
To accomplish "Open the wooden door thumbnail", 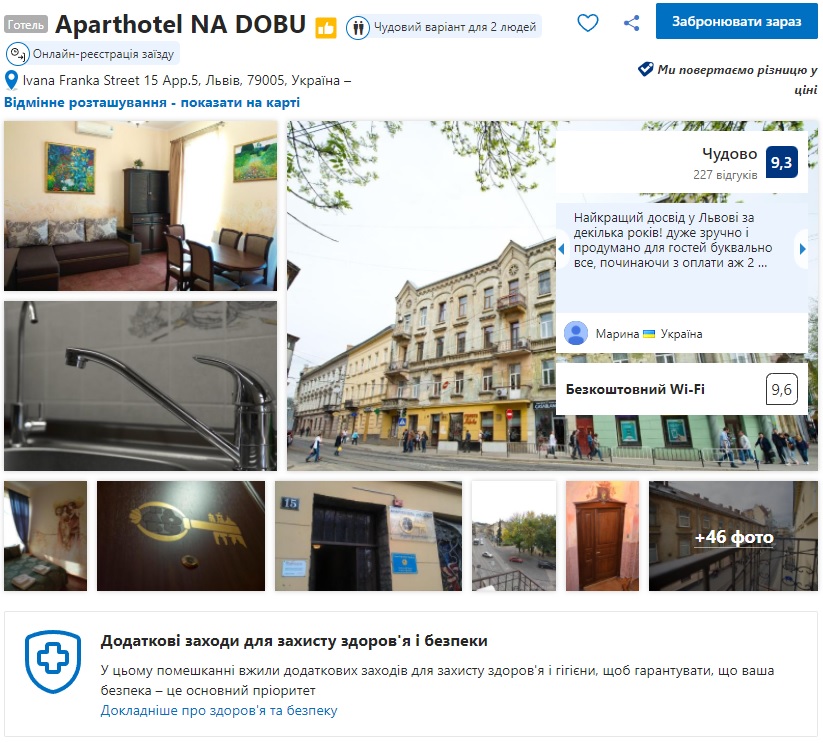I will (603, 536).
